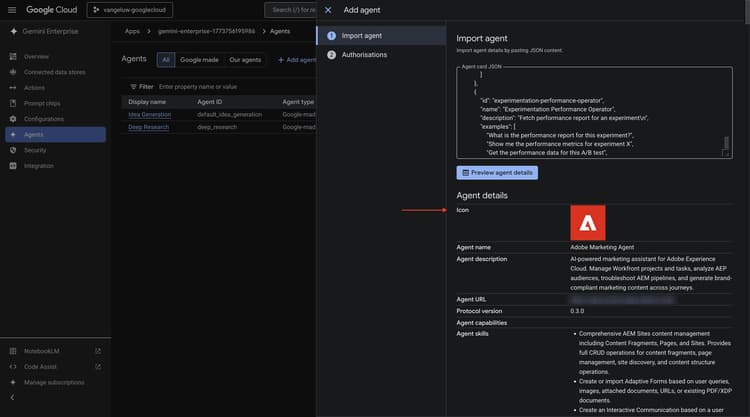
Task: Collapse the sidebar with the chevron
Action: pyautogui.click(x=12, y=398)
